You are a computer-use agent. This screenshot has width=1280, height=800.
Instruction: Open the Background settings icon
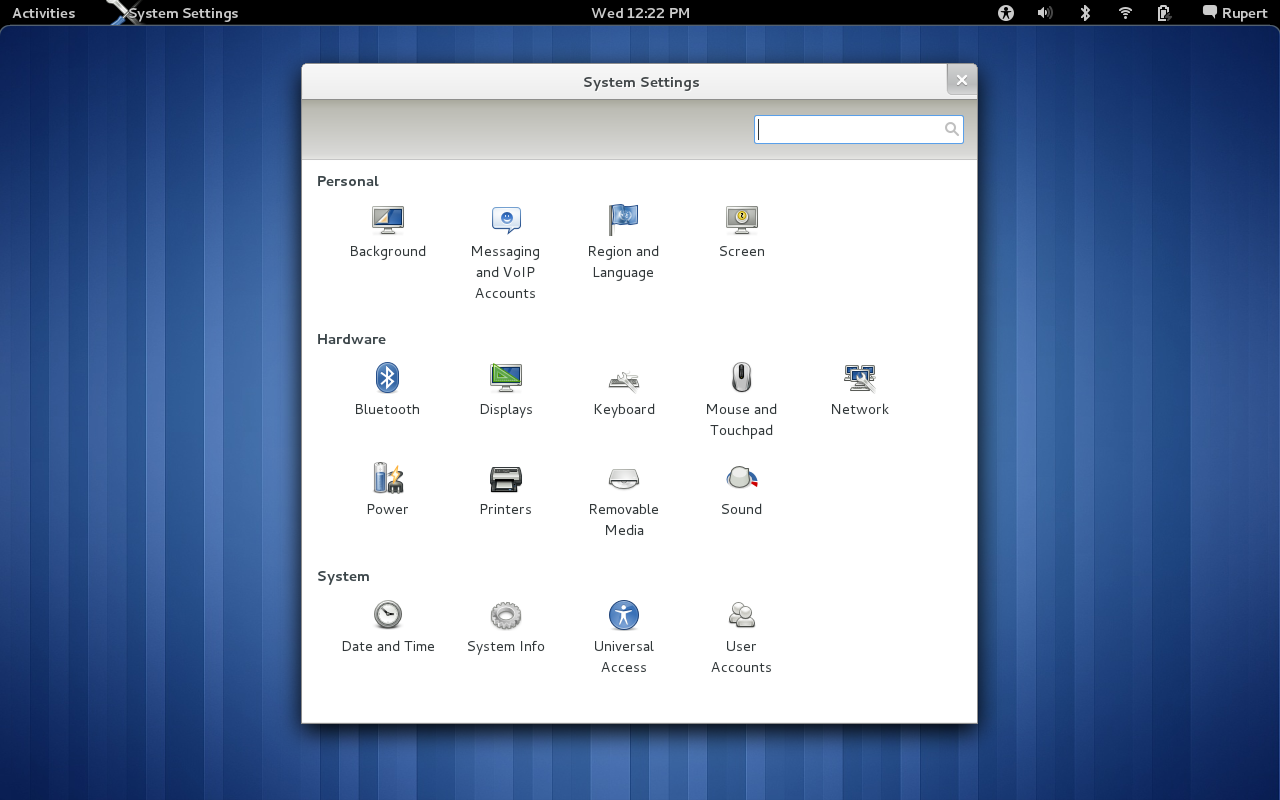pos(387,220)
